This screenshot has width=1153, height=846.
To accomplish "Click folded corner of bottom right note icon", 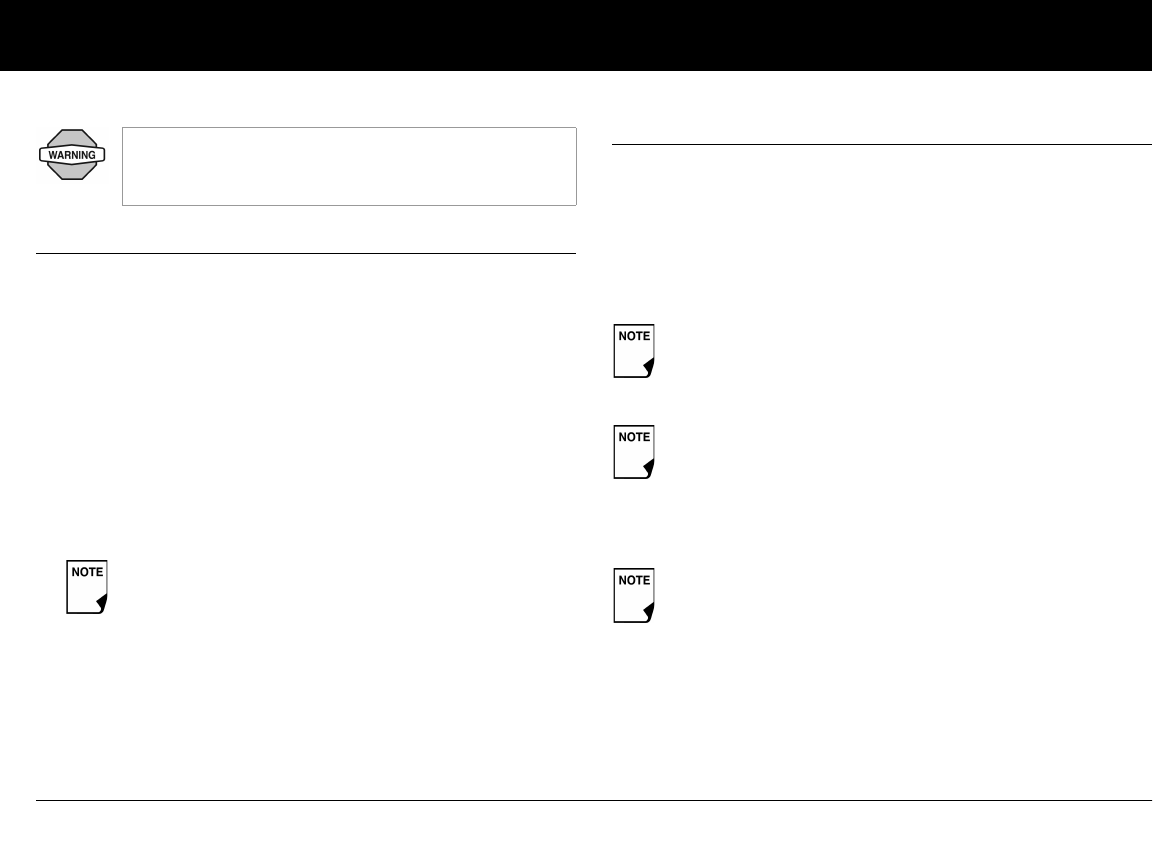I will click(648, 612).
